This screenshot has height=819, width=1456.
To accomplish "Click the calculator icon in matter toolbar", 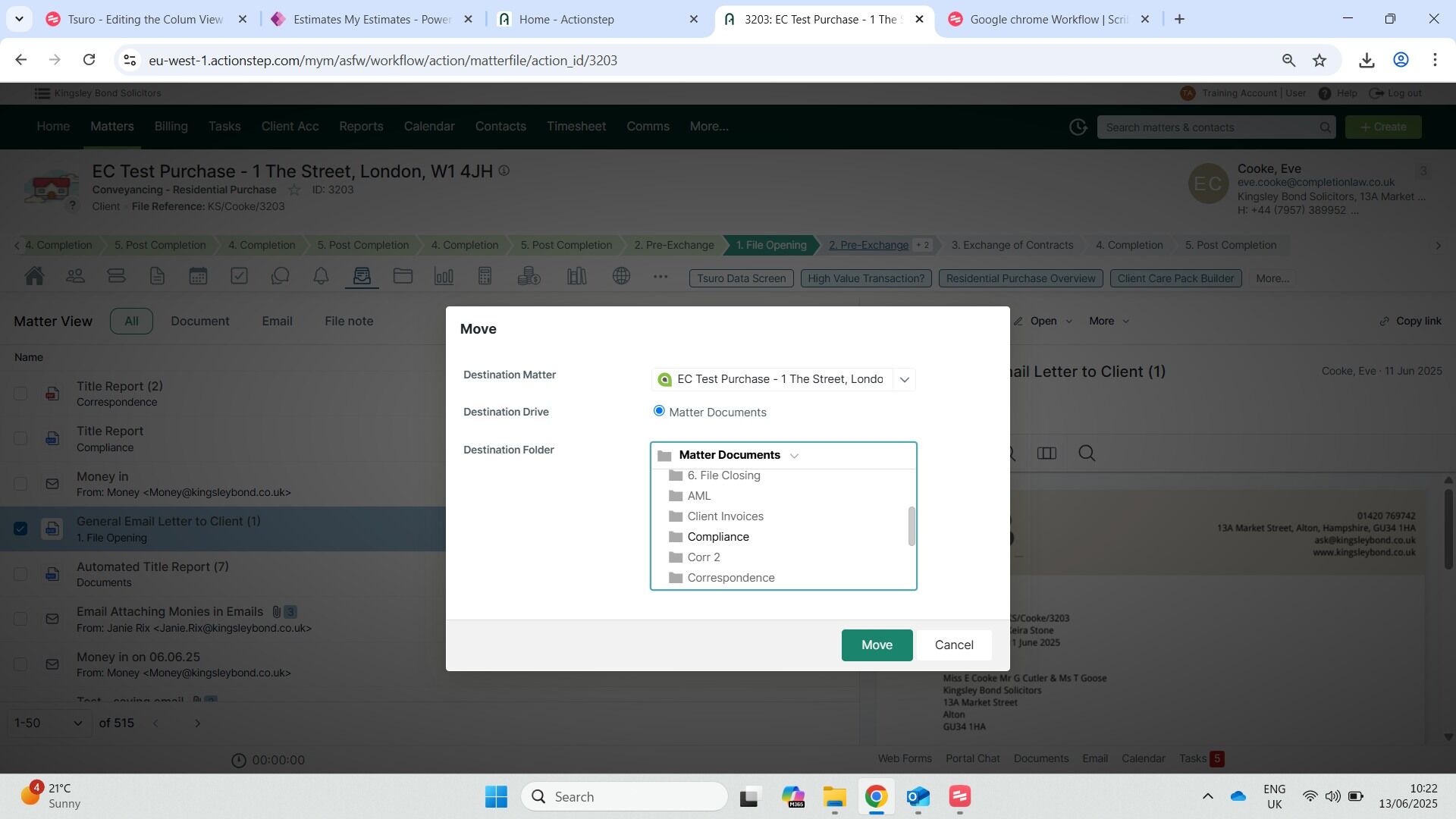I will click(485, 276).
